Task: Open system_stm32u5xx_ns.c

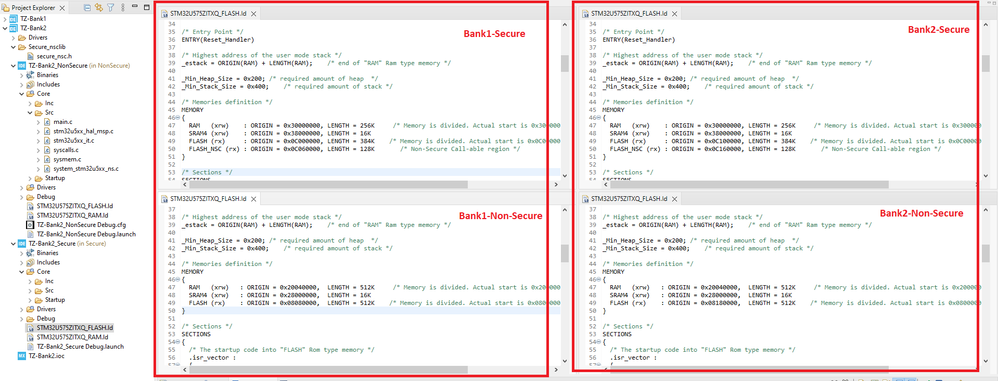Action: point(86,169)
